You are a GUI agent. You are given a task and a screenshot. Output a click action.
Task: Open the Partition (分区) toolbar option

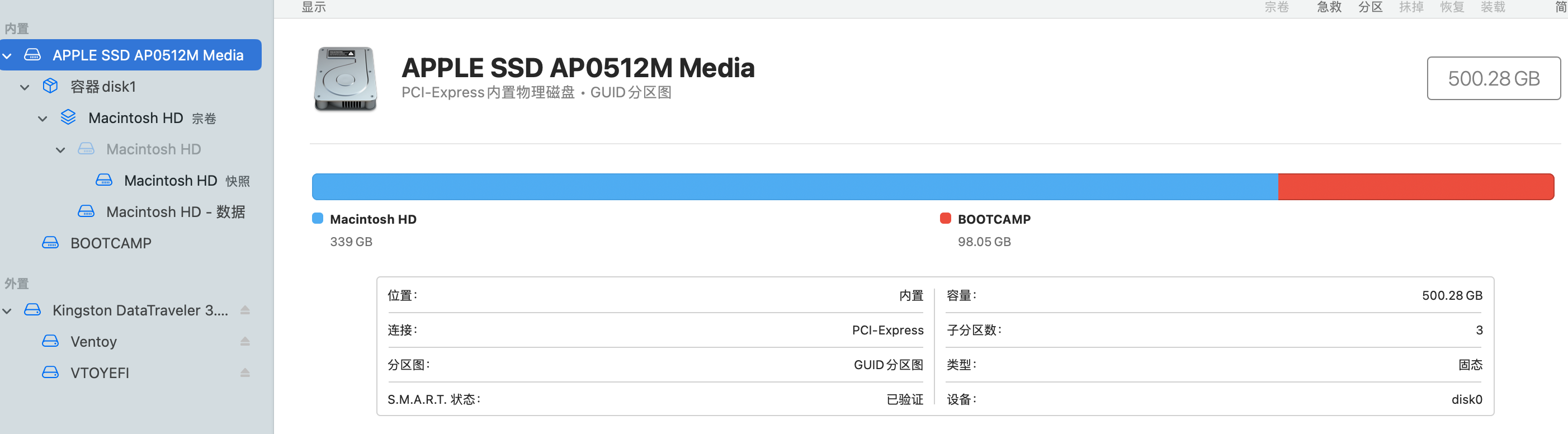tap(1370, 7)
